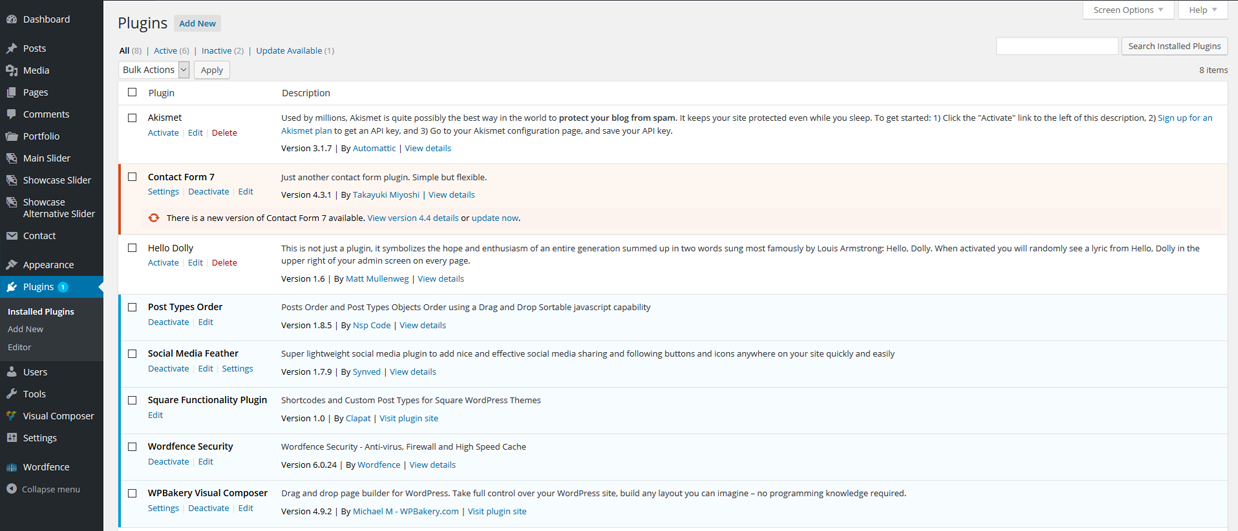
Task: Check the Social Media Feather checkbox
Action: 132,353
